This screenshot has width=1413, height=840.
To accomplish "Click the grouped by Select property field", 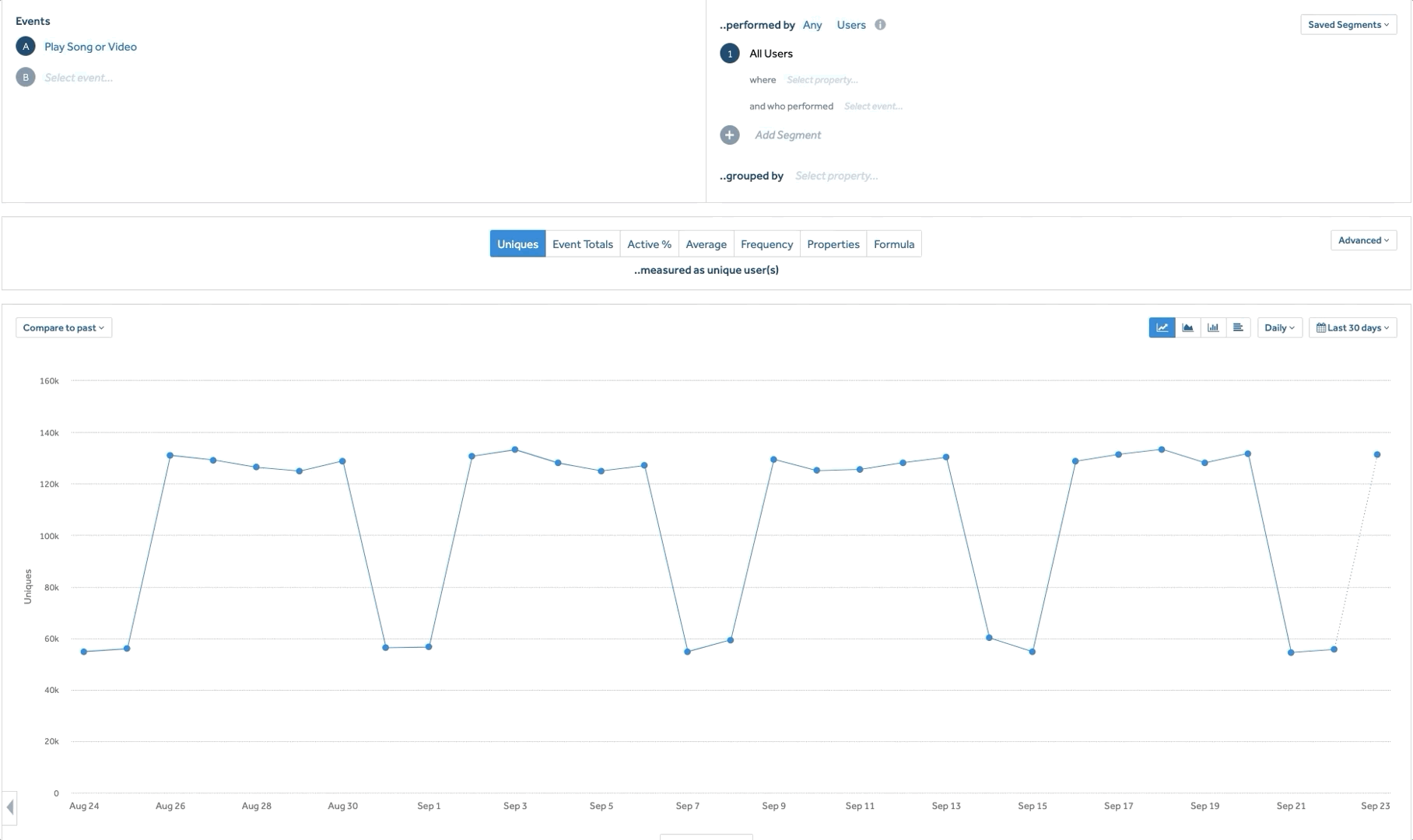I will tap(836, 176).
